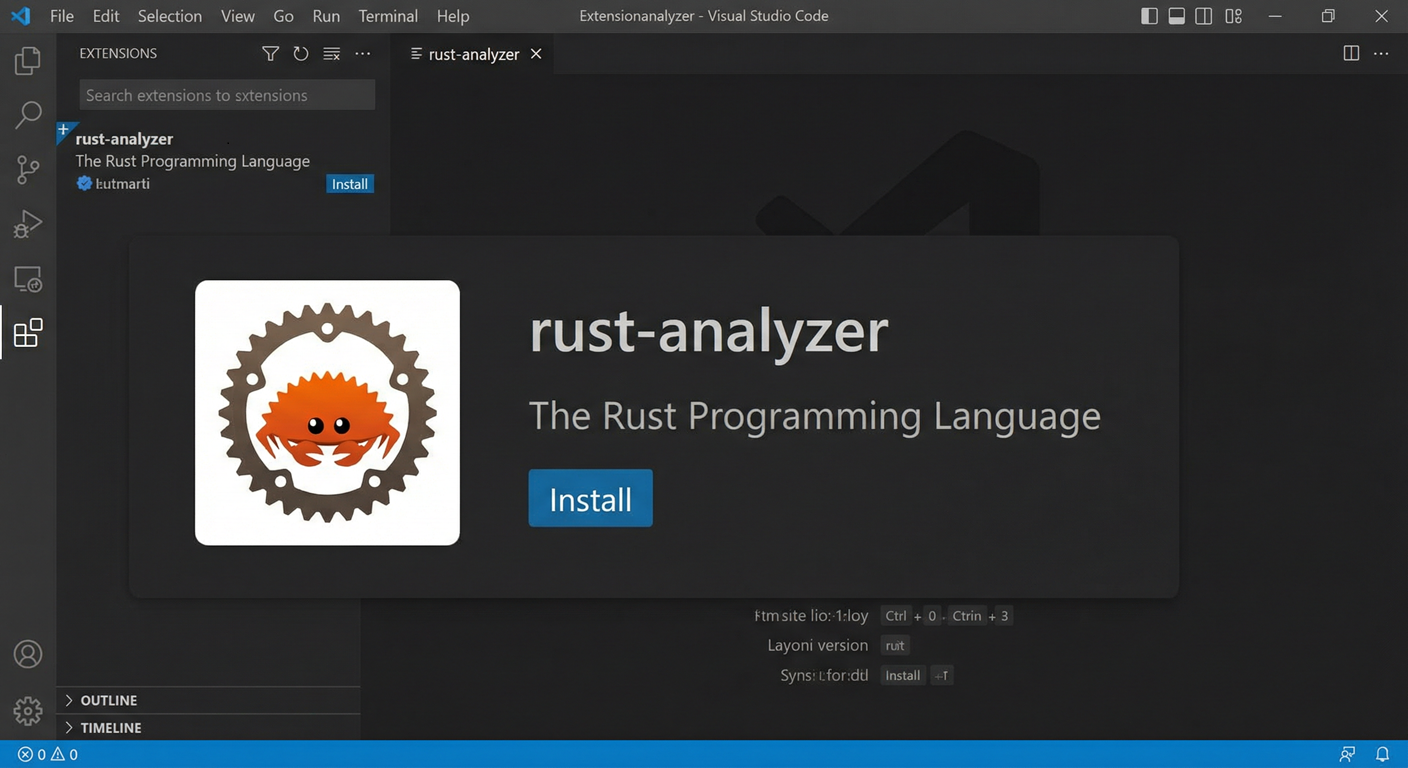
Task: Select the rust-analyzer editor tab
Action: [x=474, y=54]
